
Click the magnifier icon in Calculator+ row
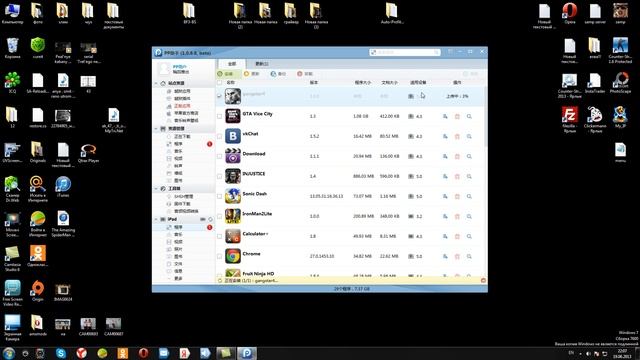[x=469, y=236]
